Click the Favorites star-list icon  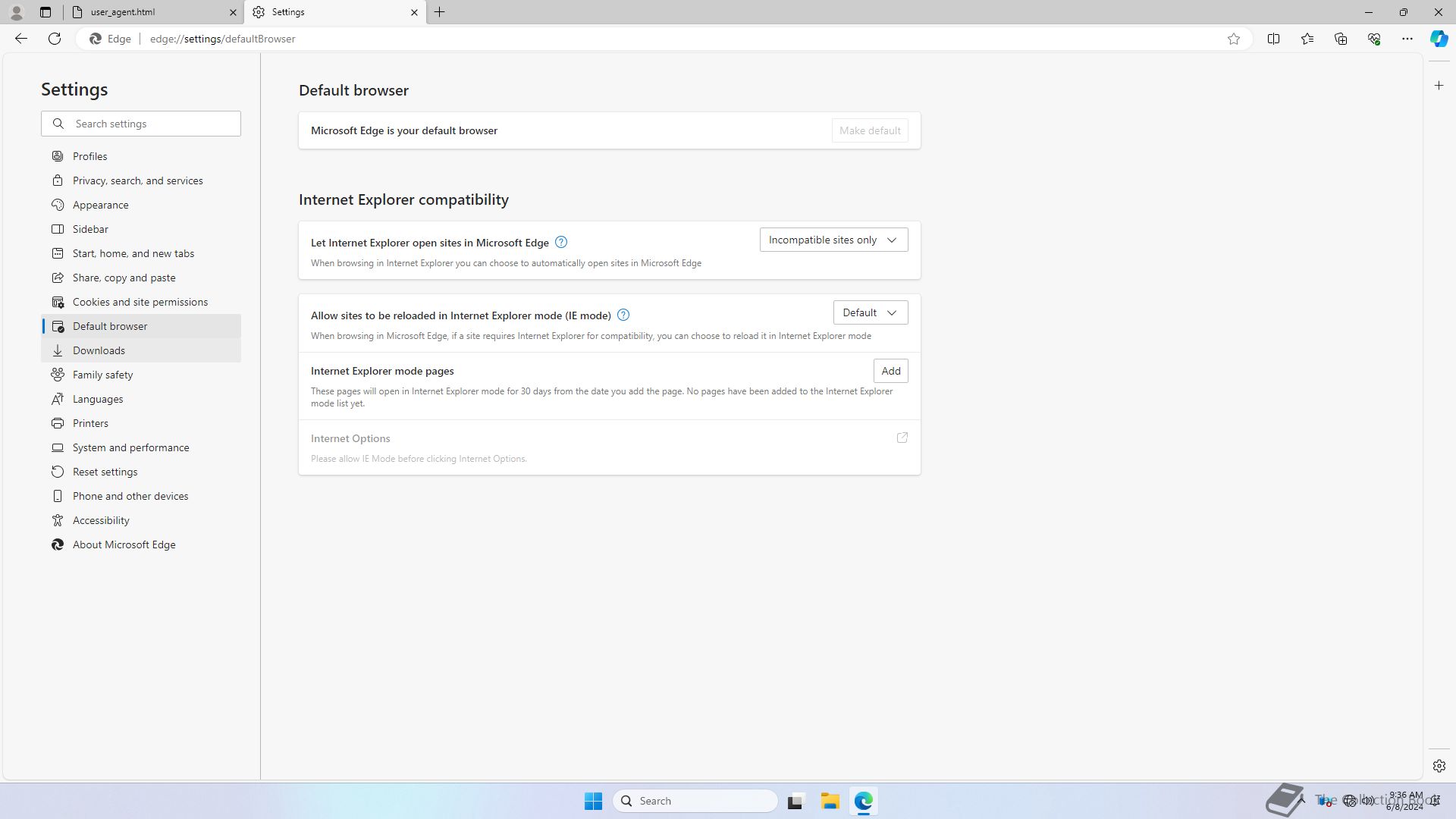[x=1307, y=39]
